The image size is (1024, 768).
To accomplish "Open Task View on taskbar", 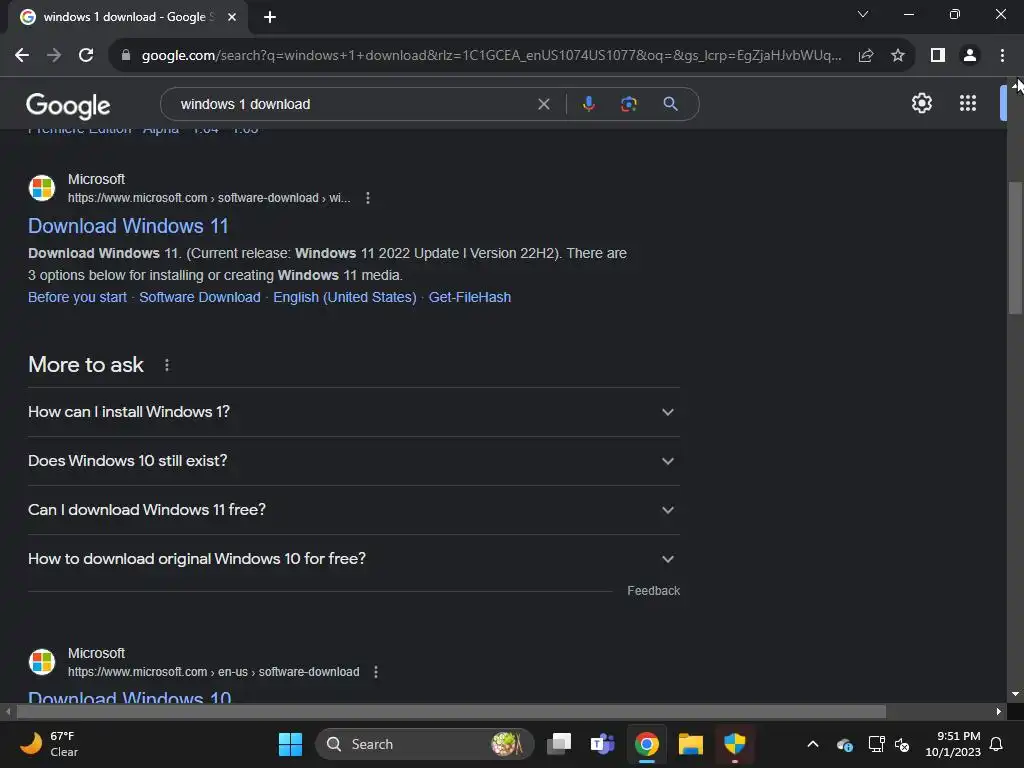I will click(559, 744).
